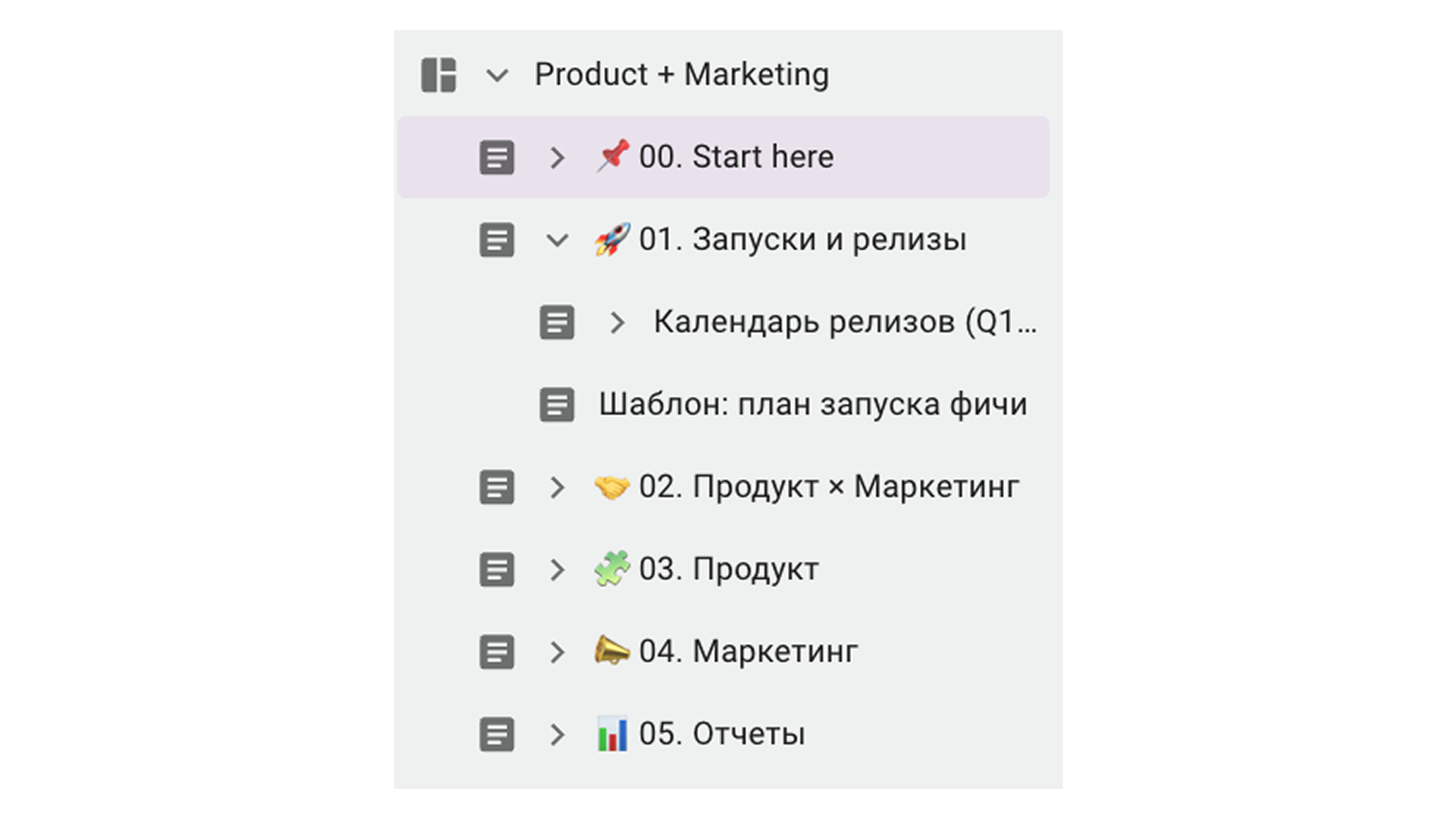The image size is (1456, 819).
Task: Click page icon beside 03. Продукт
Action: [497, 570]
